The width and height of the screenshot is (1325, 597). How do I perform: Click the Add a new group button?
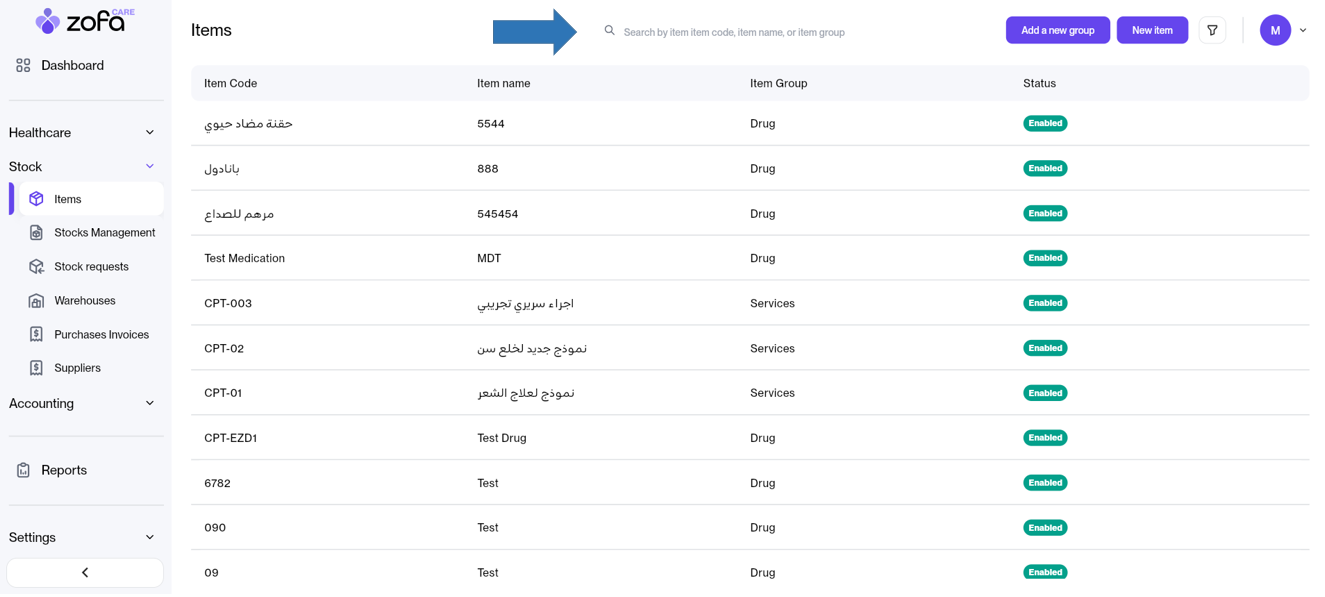[x=1057, y=31]
